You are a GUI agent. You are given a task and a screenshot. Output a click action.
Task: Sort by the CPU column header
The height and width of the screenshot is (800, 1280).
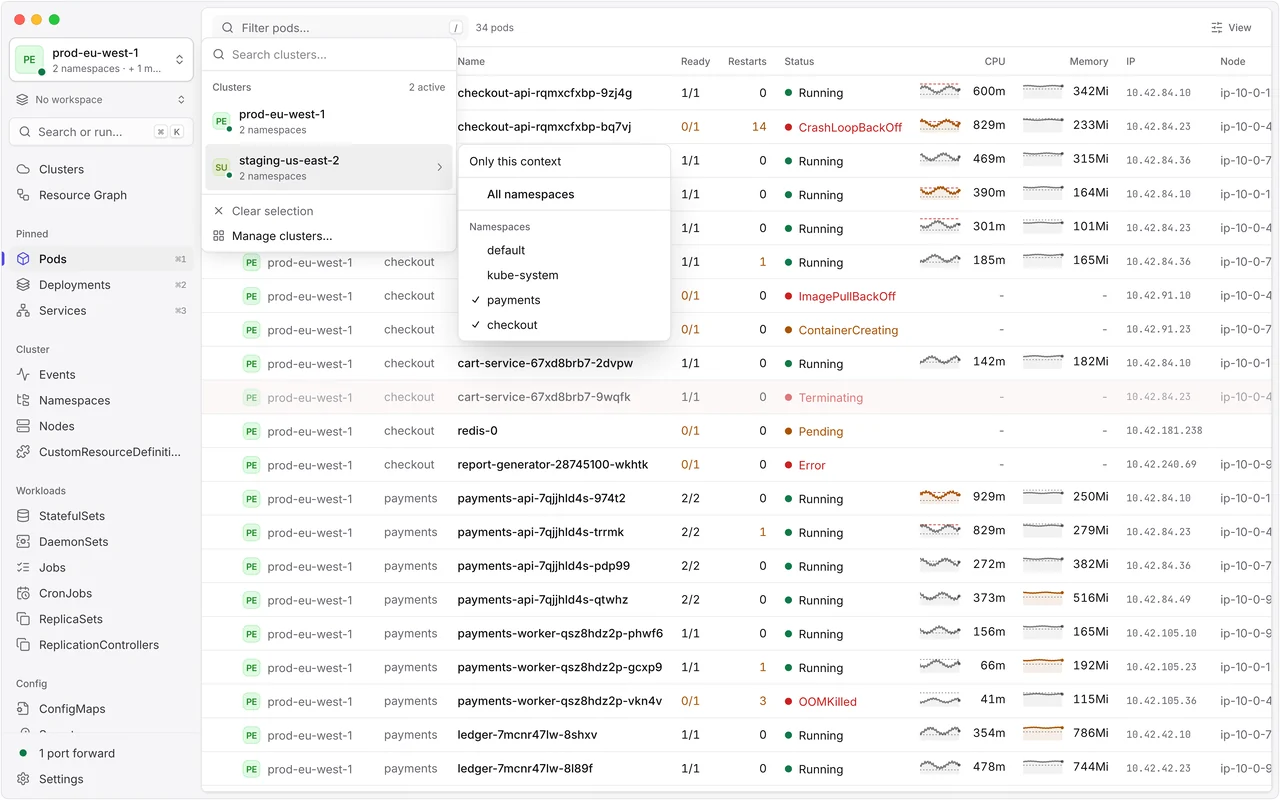[x=994, y=61]
